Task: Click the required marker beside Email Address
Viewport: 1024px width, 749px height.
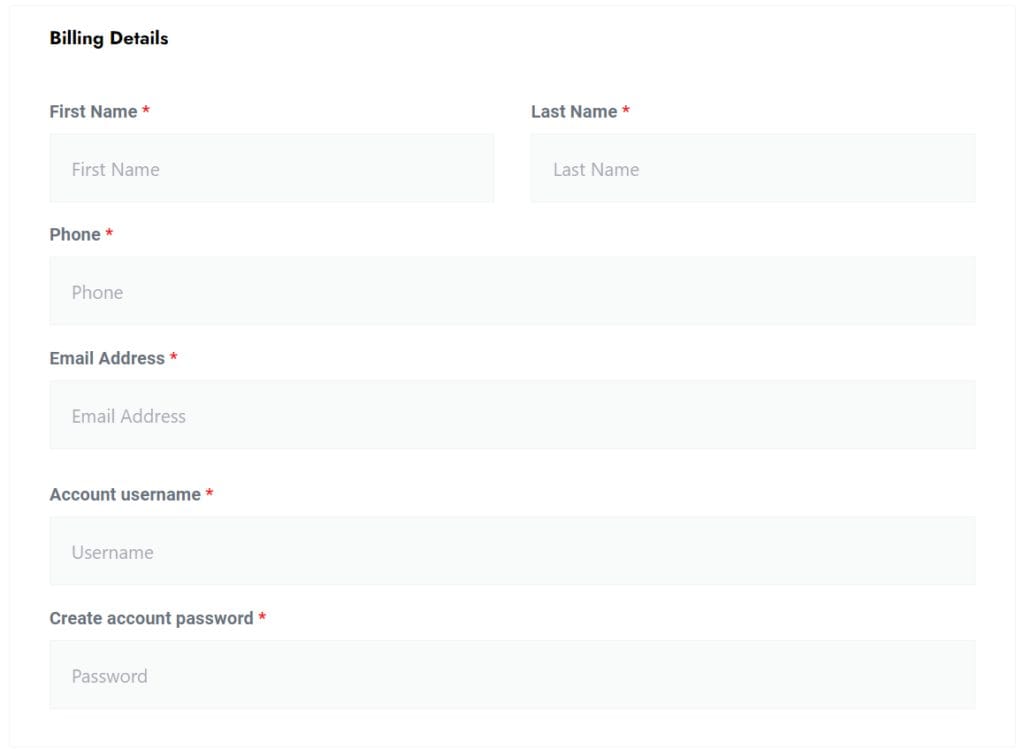Action: point(174,357)
